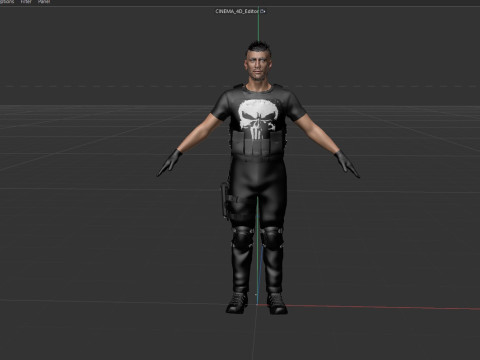Image resolution: width=480 pixels, height=360 pixels.
Task: Select the Punisher character model in viewport
Action: (258, 177)
